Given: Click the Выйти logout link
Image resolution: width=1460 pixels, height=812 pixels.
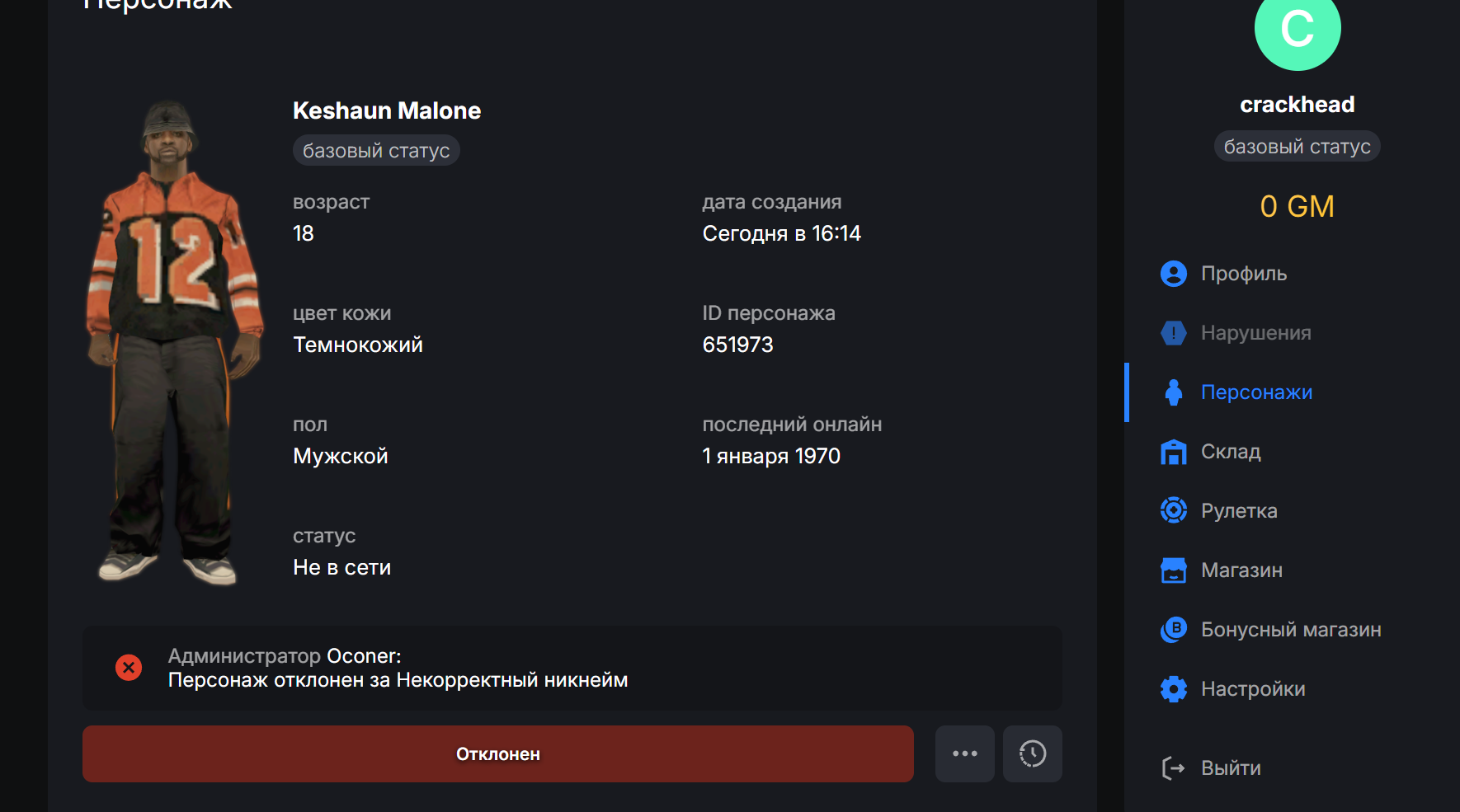Looking at the screenshot, I should click(x=1230, y=768).
